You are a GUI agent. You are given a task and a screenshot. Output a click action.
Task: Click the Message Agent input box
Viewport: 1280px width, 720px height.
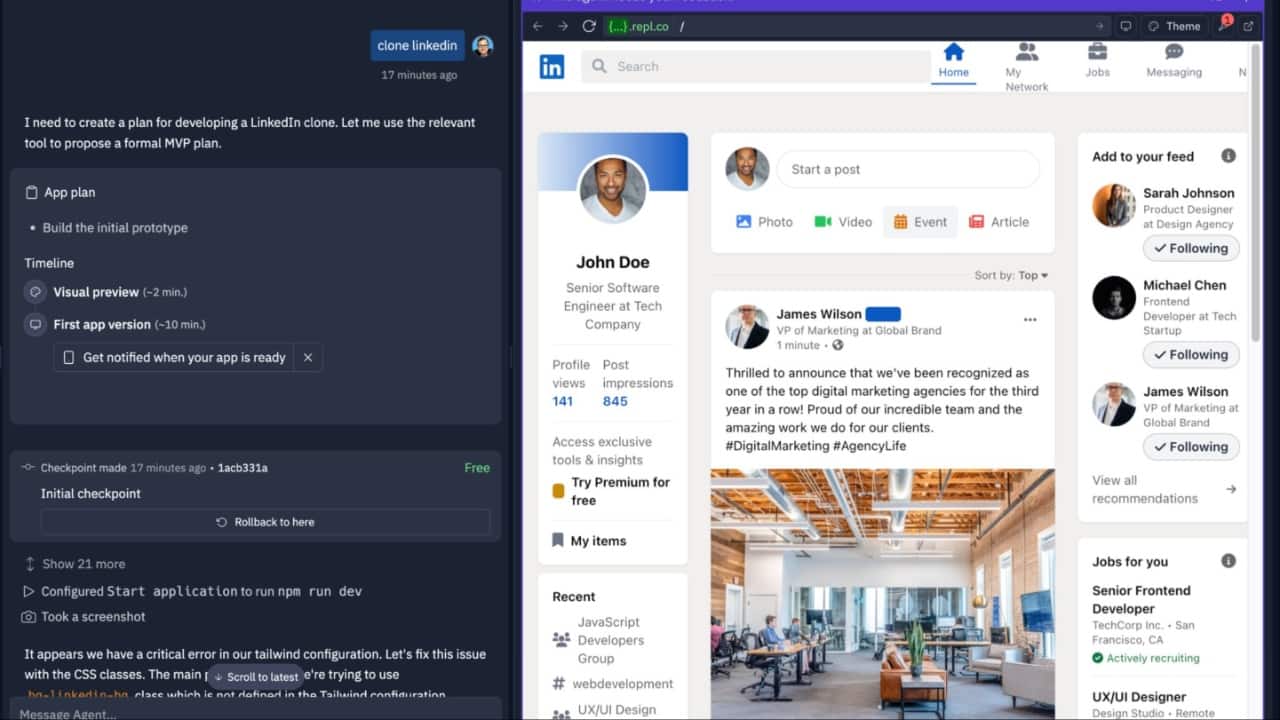pos(255,711)
